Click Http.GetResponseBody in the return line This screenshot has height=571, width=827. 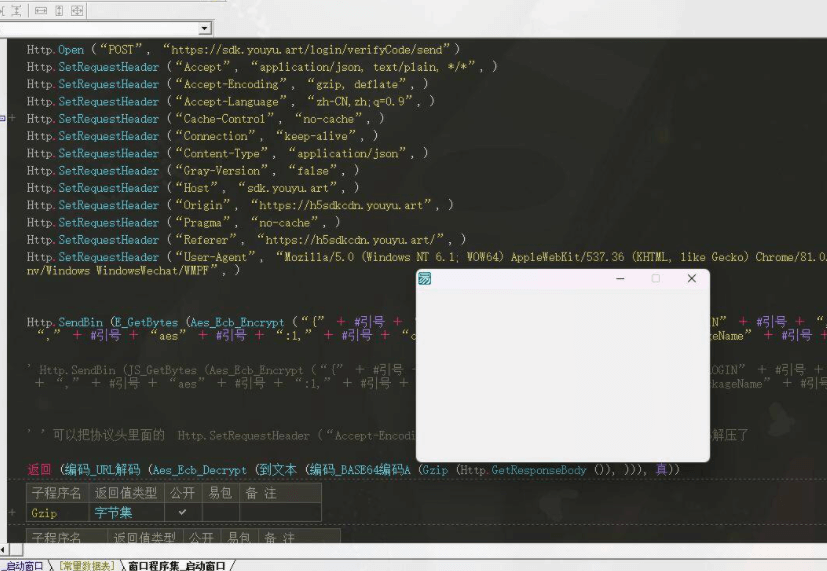(523, 469)
